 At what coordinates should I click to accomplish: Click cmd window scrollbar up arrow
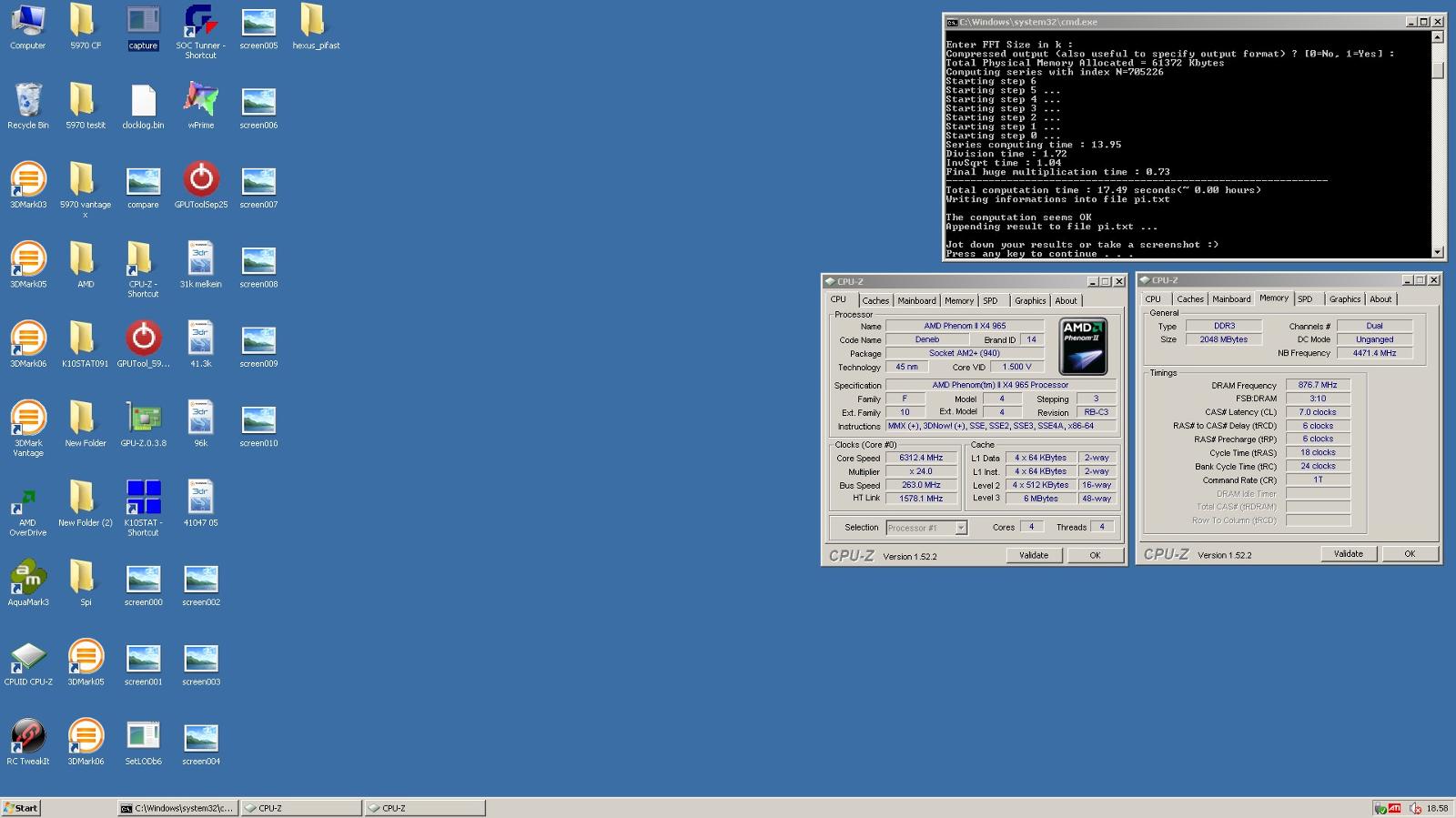tap(1438, 37)
